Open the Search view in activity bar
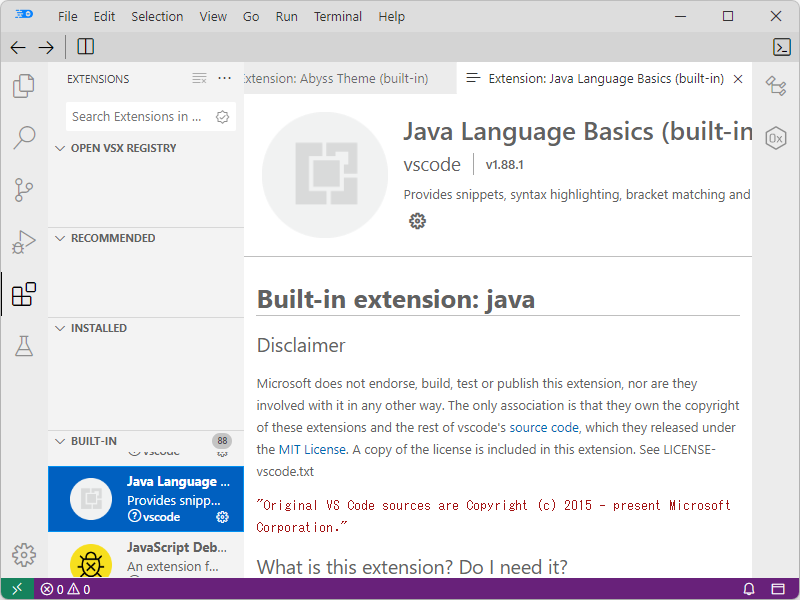 click(23, 138)
